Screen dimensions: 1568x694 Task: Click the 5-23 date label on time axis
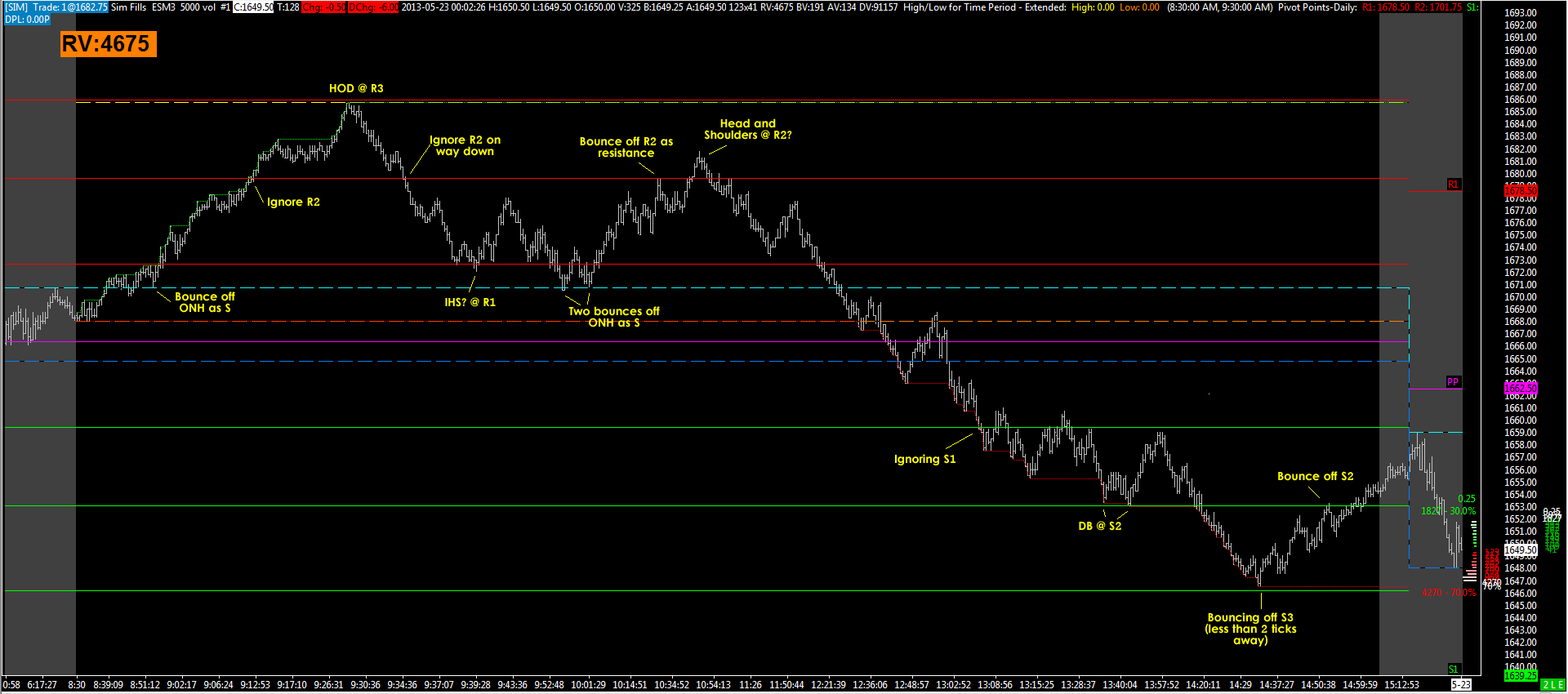coord(1462,685)
